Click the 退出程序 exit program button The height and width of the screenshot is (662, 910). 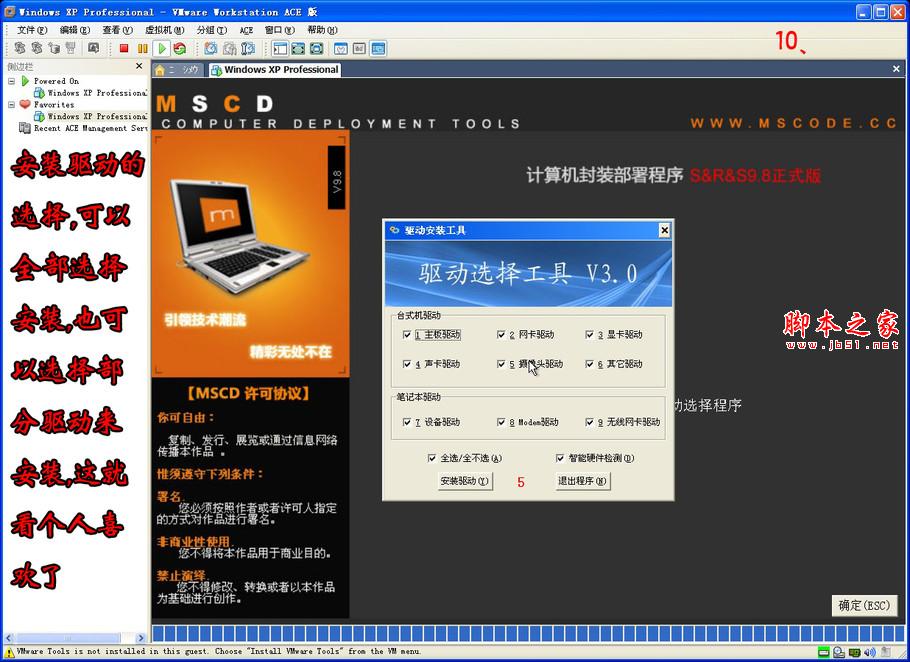pos(583,481)
